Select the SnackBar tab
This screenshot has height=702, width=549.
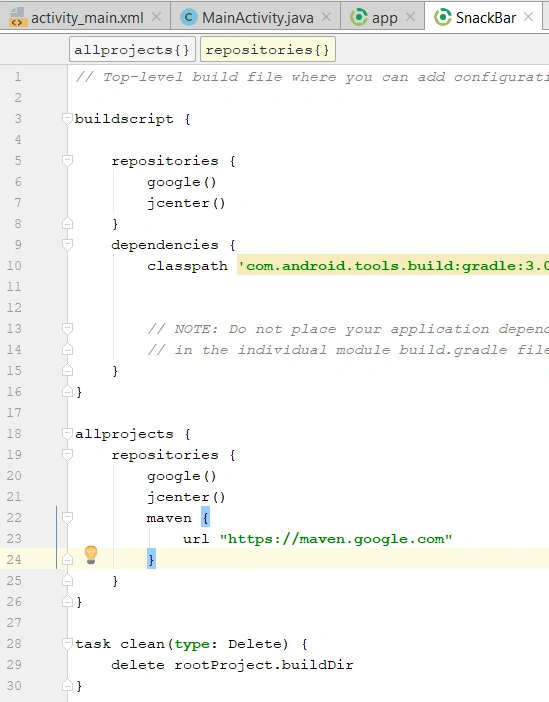click(485, 17)
